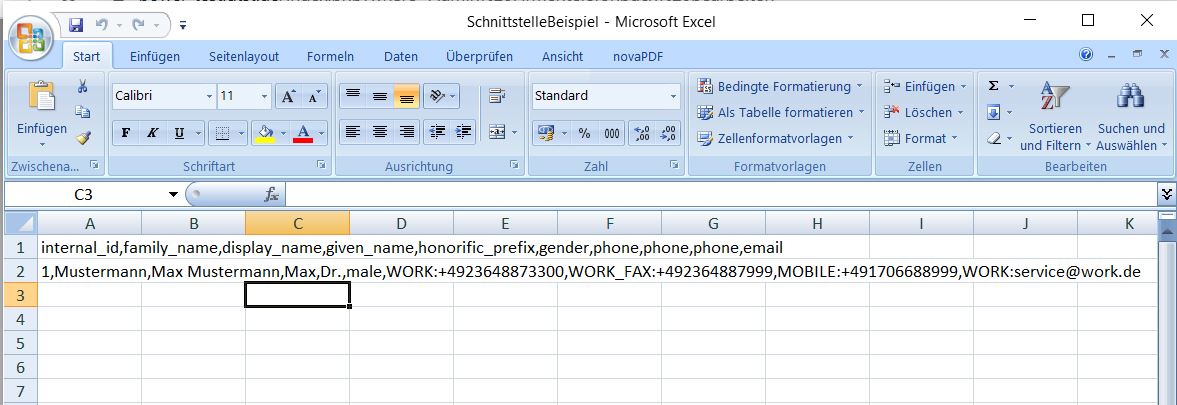The width and height of the screenshot is (1177, 405).
Task: Open Name Box dropdown arrow
Action: pyautogui.click(x=173, y=195)
